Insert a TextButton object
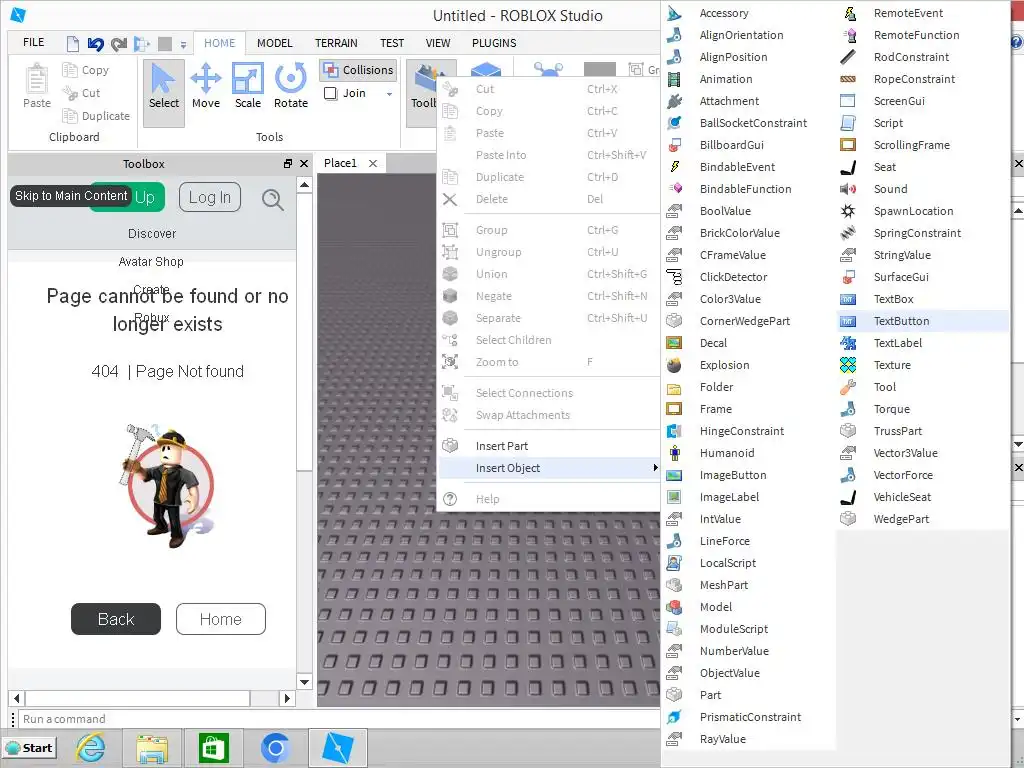1024x768 pixels. (923, 321)
